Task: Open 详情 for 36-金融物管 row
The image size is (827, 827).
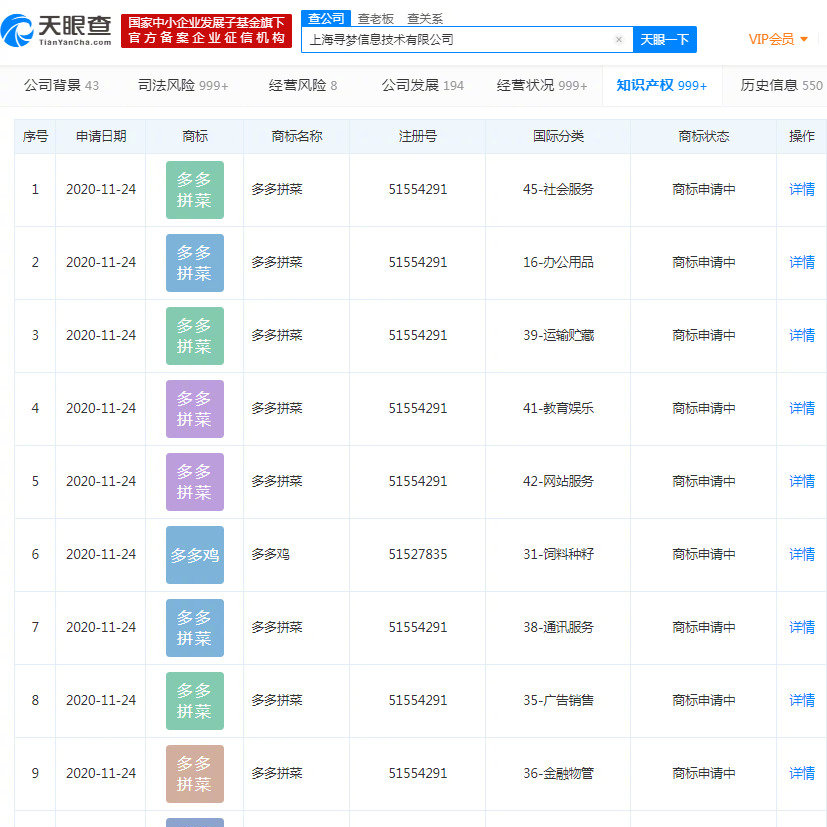Action: (x=802, y=773)
